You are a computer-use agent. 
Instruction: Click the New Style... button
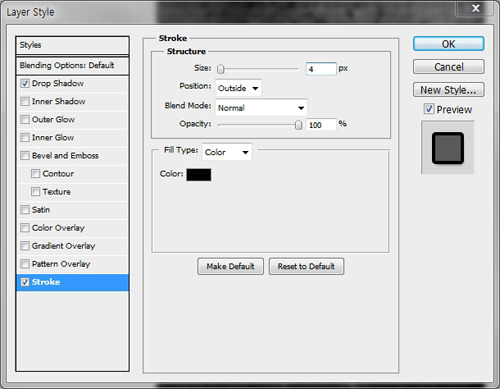[448, 90]
